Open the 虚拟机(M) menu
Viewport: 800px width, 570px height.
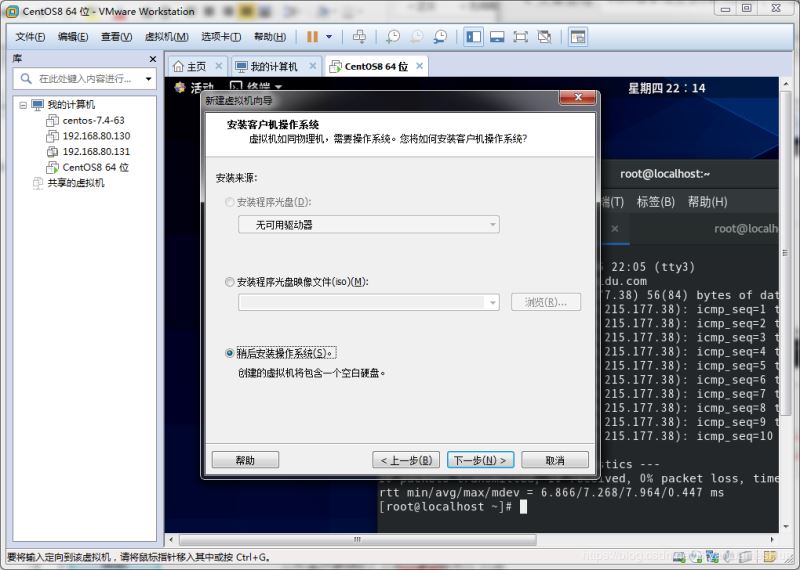pyautogui.click(x=167, y=37)
